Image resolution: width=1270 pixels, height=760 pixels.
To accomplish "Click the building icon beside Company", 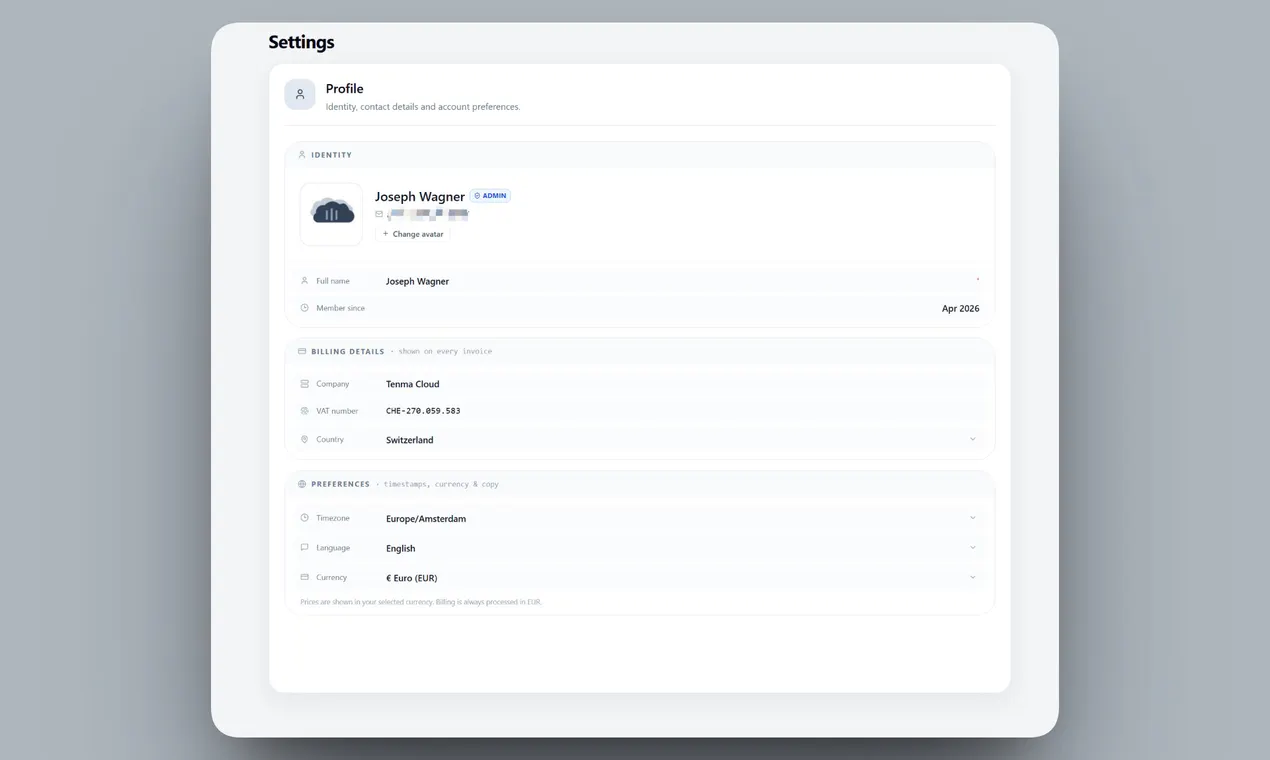I will point(305,384).
